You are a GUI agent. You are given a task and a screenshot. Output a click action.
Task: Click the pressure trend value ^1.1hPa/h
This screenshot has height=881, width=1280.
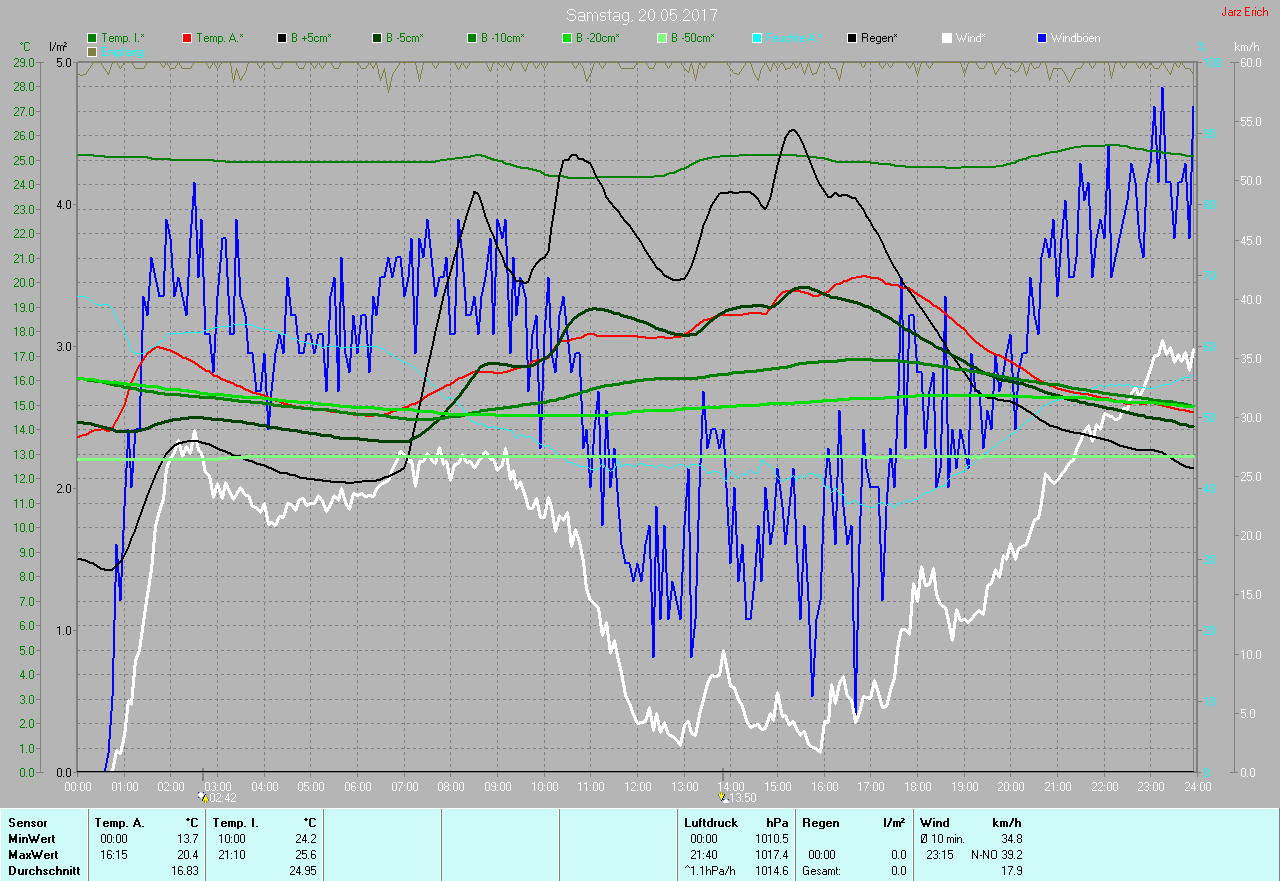(709, 871)
